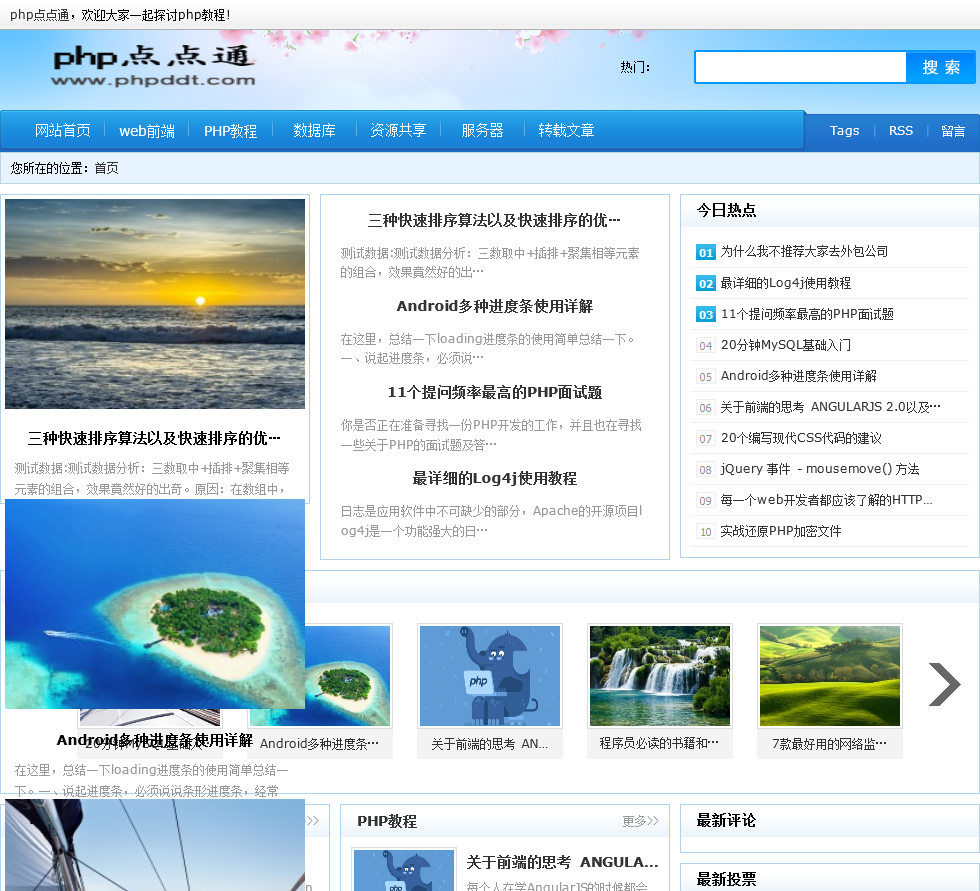Click the 留言 link
The height and width of the screenshot is (891, 980).
pos(952,131)
